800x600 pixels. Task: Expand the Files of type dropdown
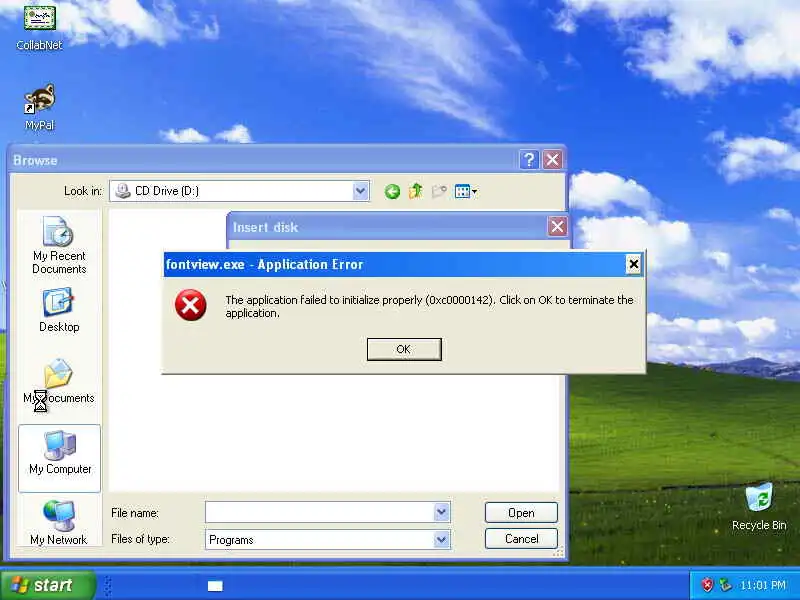point(442,539)
